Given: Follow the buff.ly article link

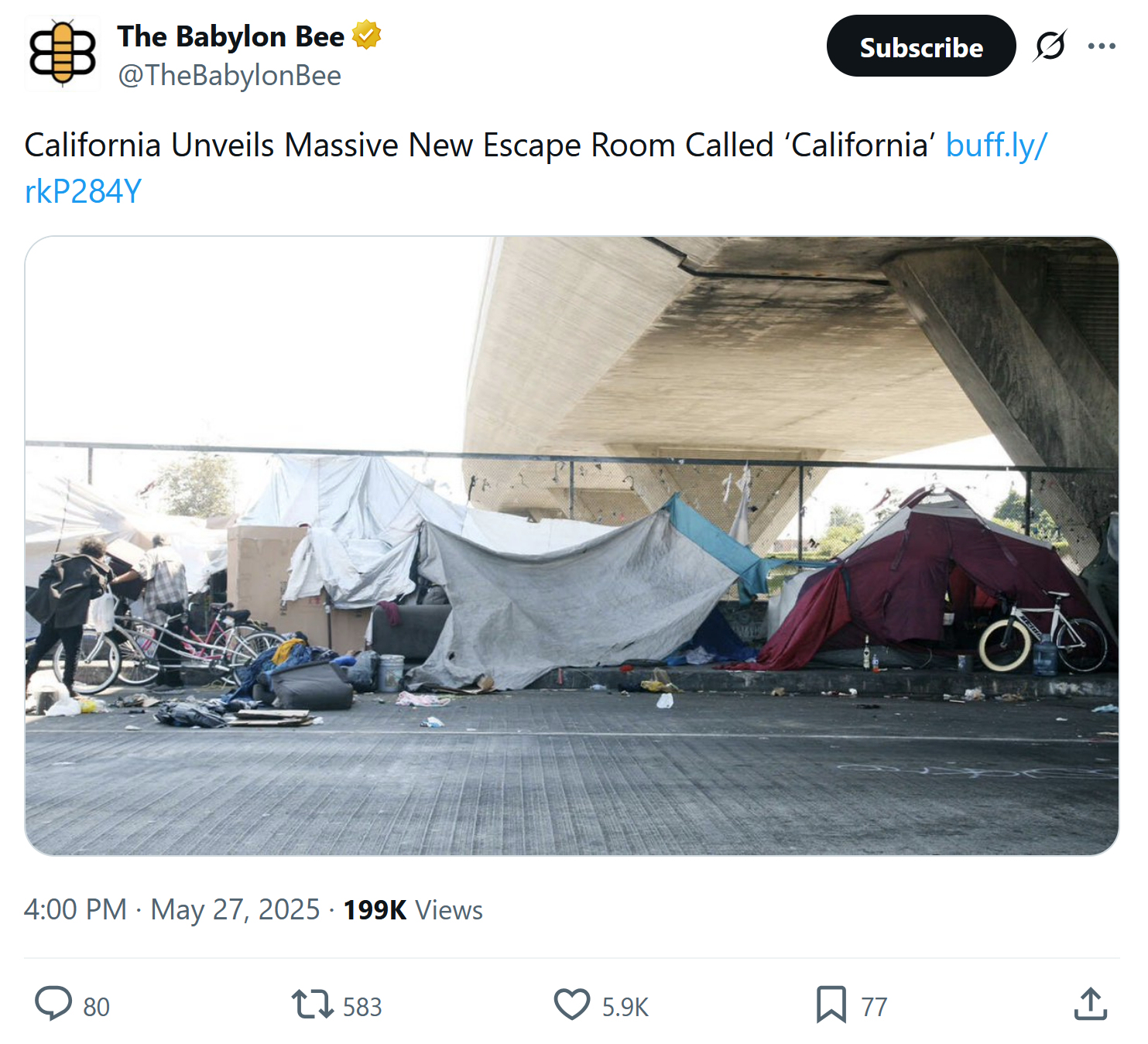Looking at the screenshot, I should [x=996, y=145].
